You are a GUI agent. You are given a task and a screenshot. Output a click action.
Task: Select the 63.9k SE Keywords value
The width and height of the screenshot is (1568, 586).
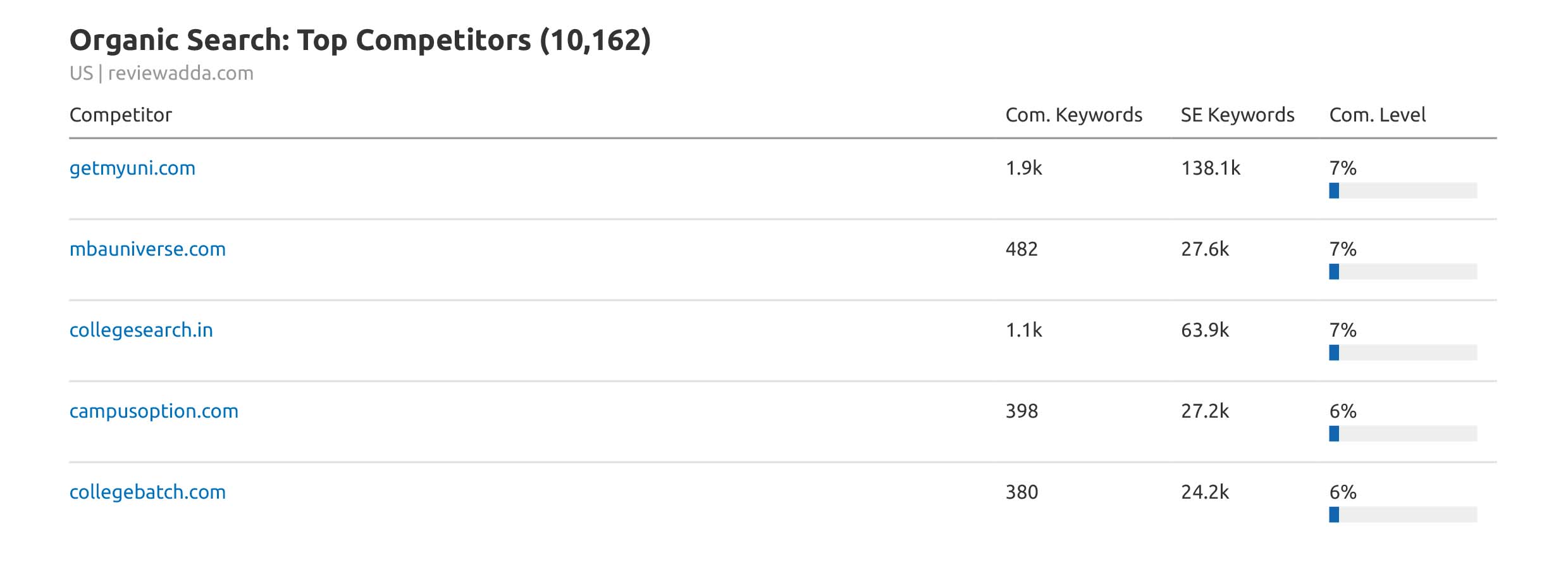[1204, 330]
